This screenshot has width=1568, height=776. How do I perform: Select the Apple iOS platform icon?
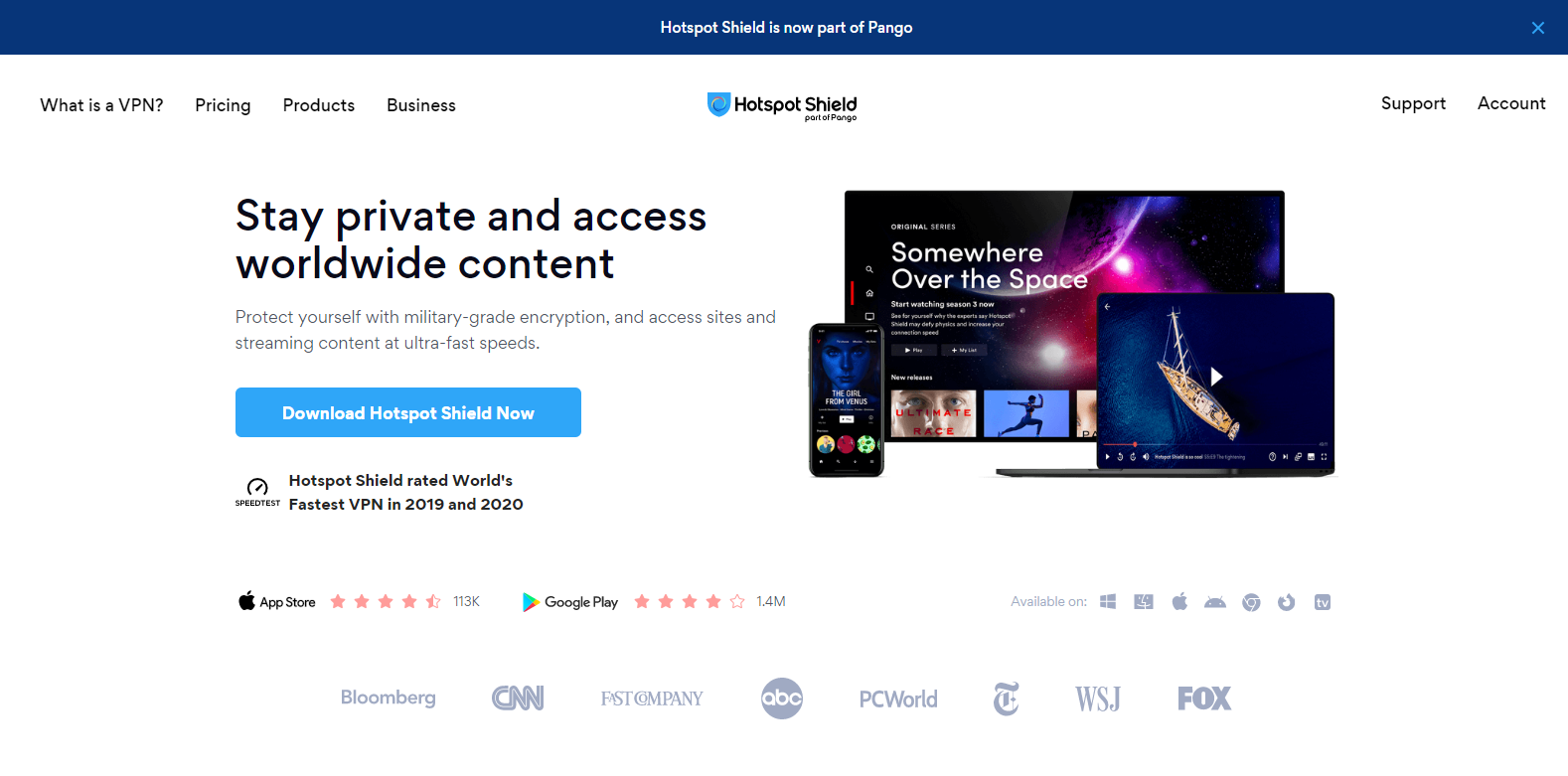1179,601
